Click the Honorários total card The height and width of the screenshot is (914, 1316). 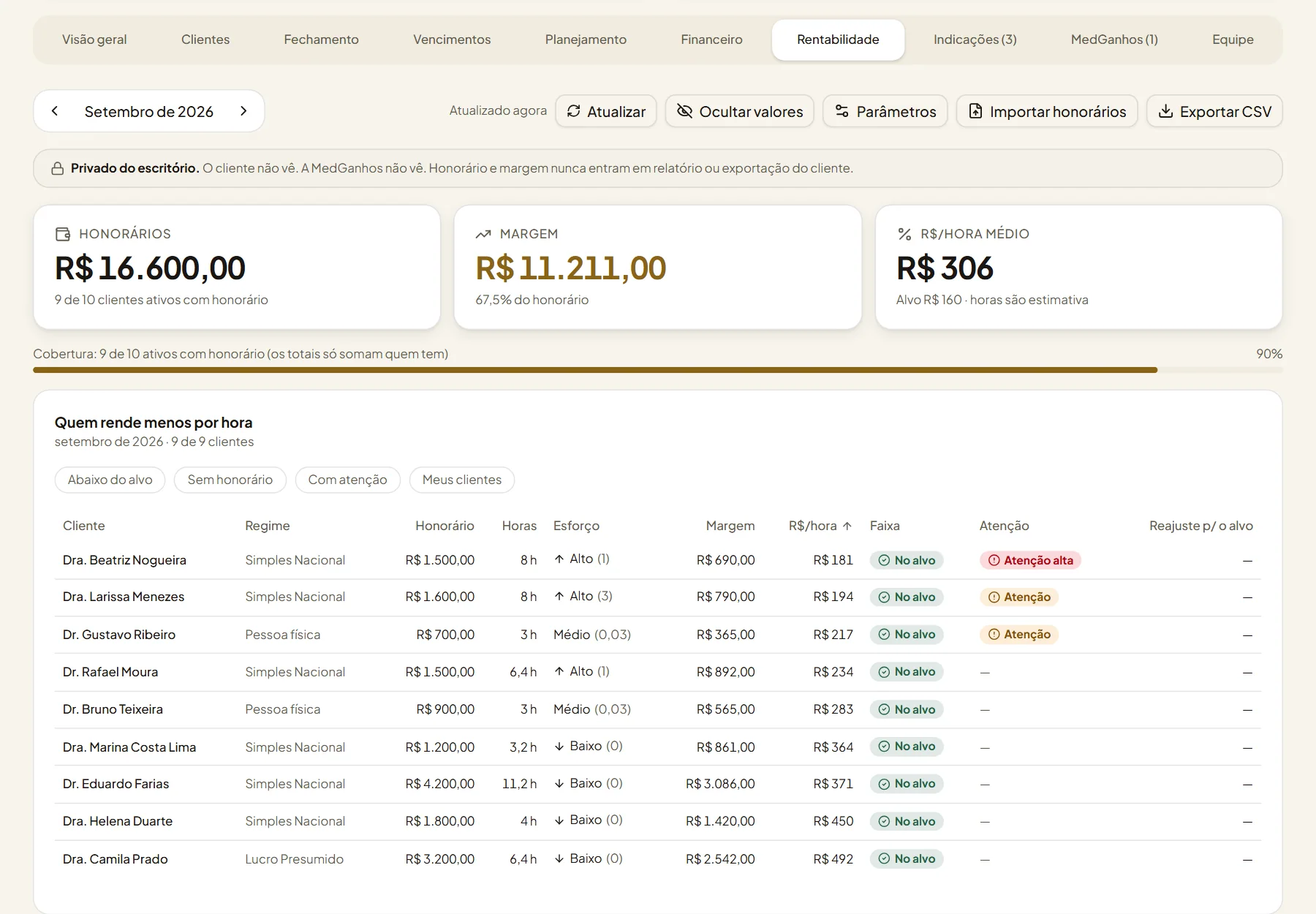point(237,267)
